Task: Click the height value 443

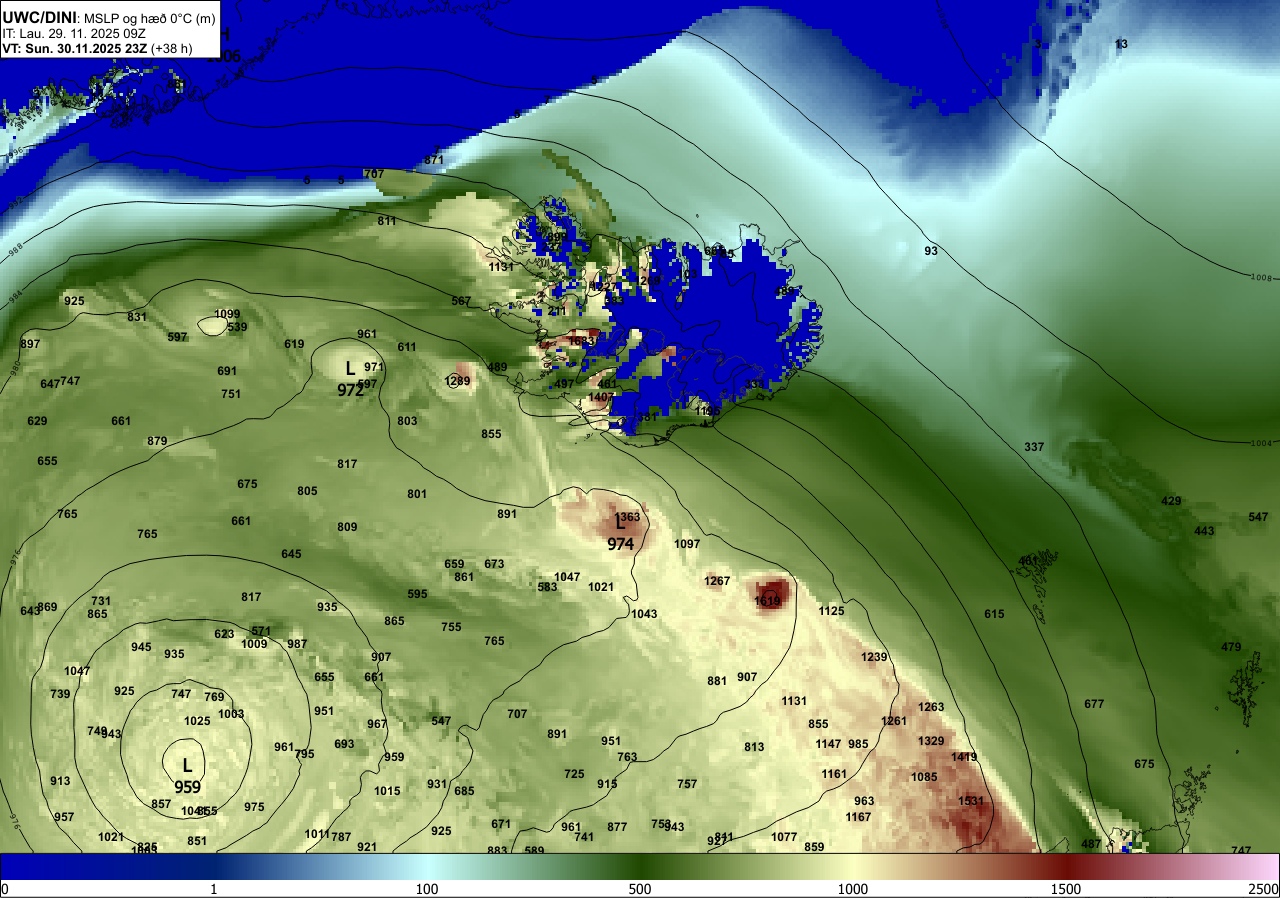Action: coord(1204,531)
